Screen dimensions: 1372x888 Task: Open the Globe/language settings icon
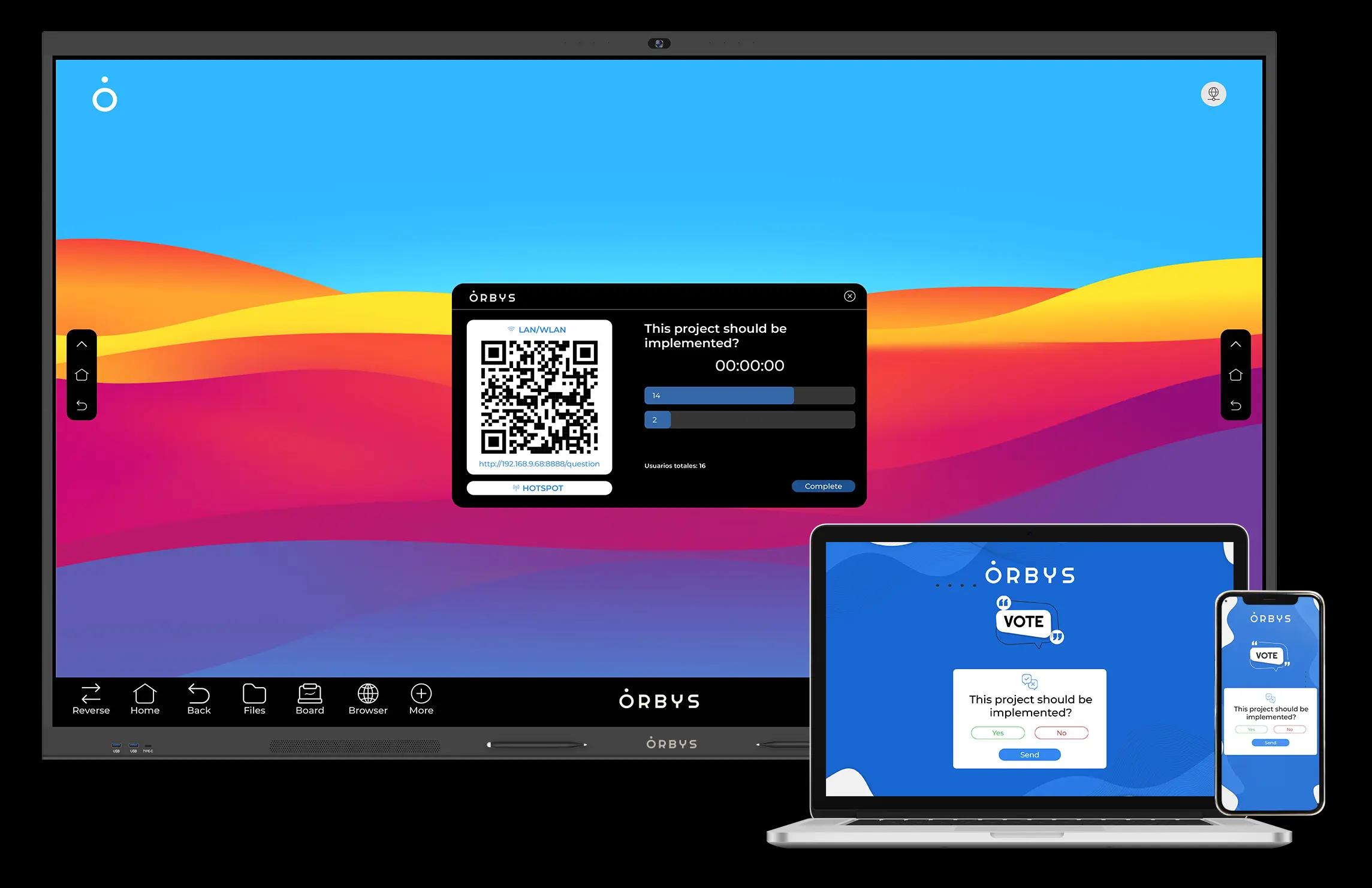click(x=1213, y=95)
